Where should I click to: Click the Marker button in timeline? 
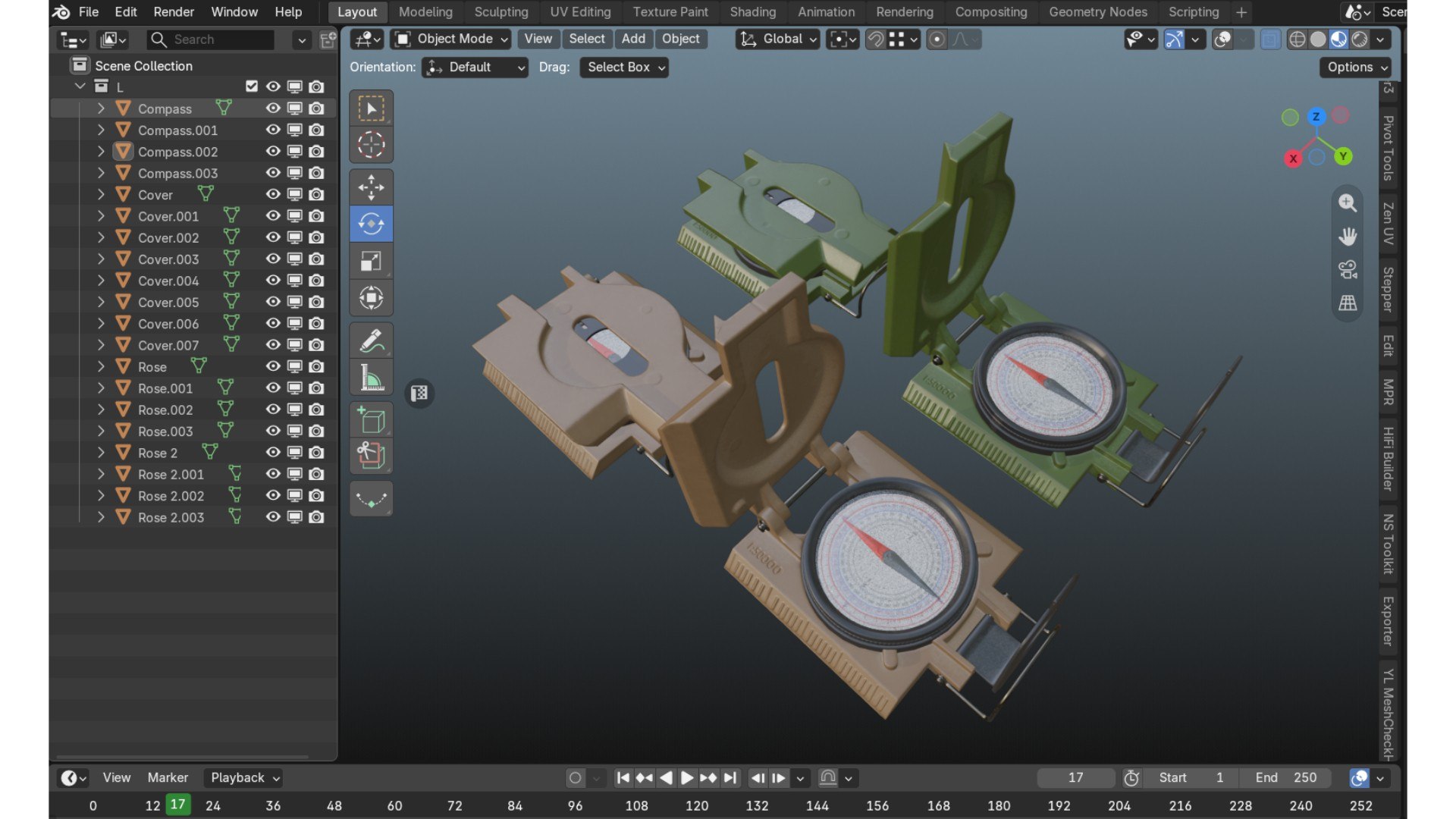(168, 778)
